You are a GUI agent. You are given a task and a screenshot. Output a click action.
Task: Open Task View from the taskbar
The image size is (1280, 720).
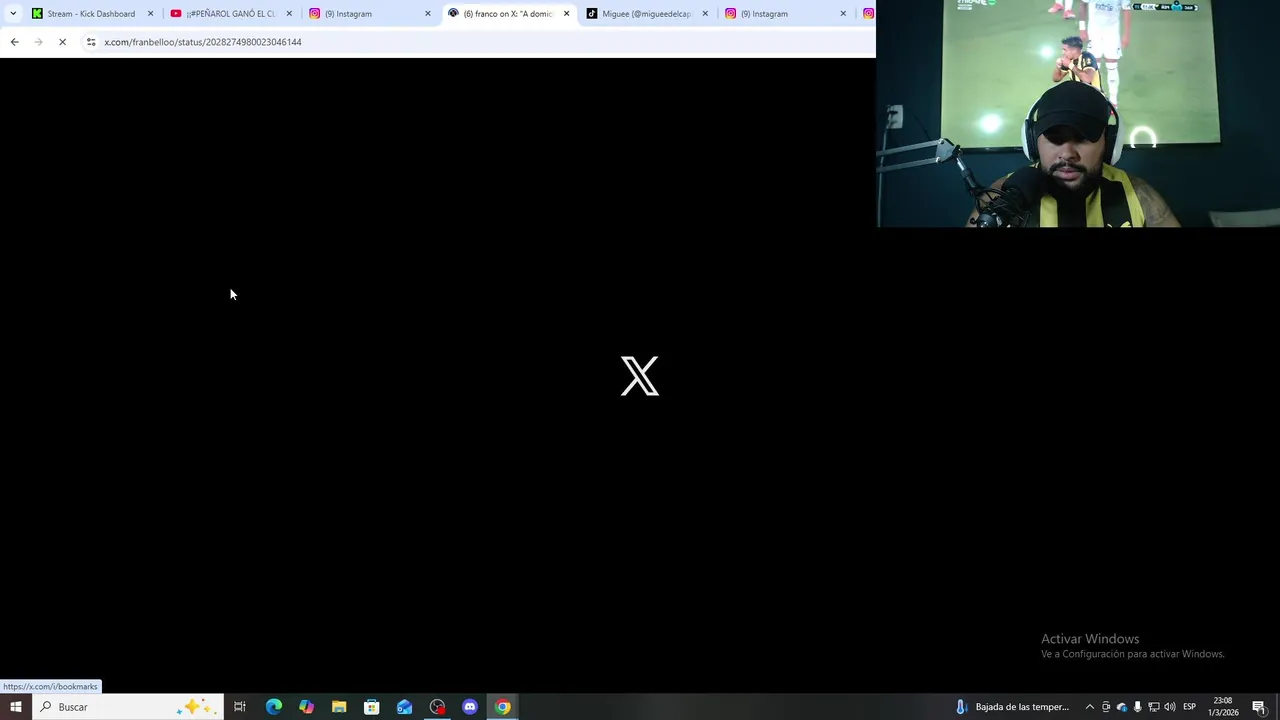coord(240,707)
